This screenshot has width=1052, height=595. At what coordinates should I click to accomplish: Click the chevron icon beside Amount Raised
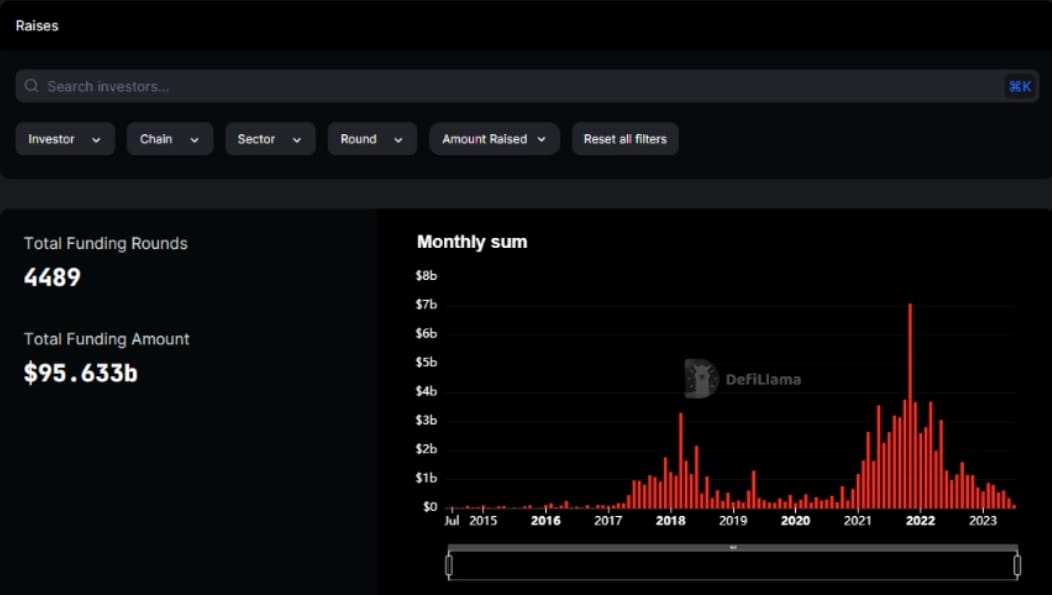coord(542,139)
